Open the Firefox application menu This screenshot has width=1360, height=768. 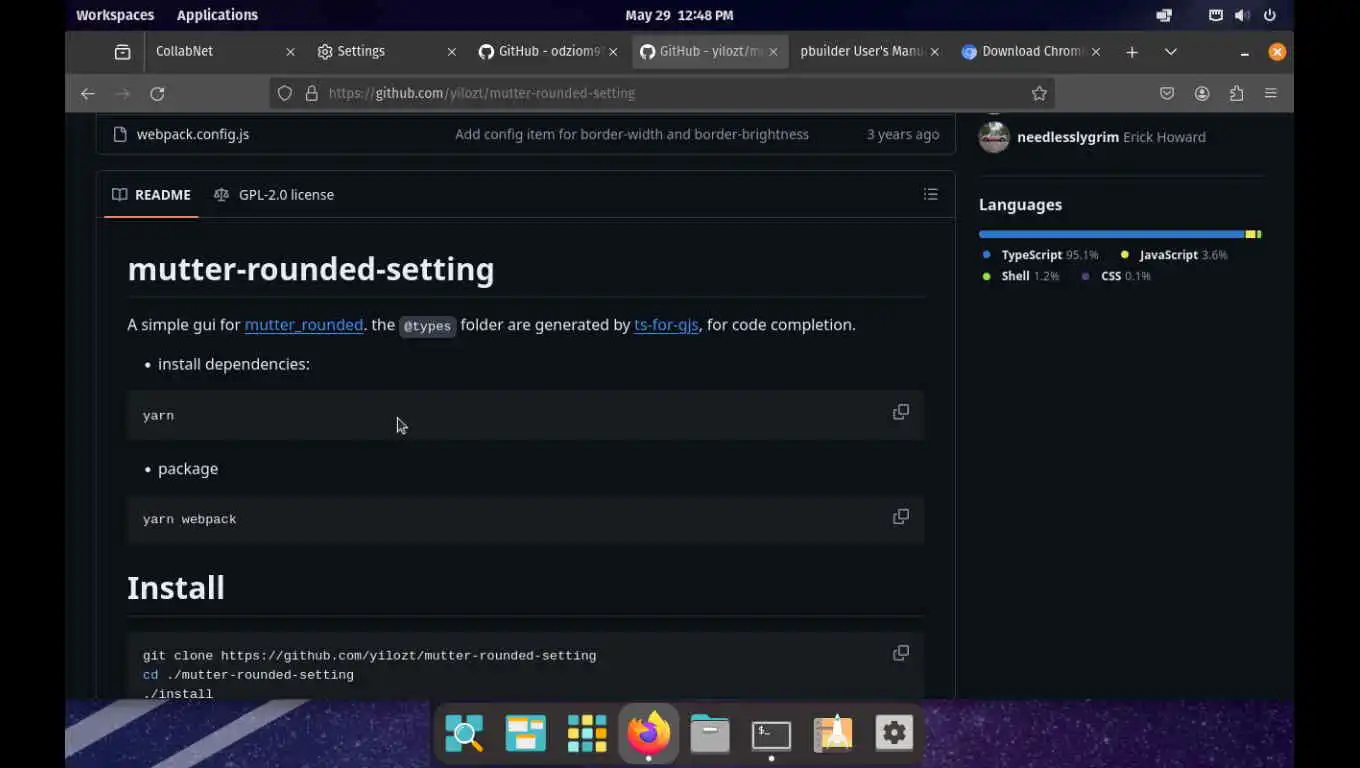[x=1271, y=93]
